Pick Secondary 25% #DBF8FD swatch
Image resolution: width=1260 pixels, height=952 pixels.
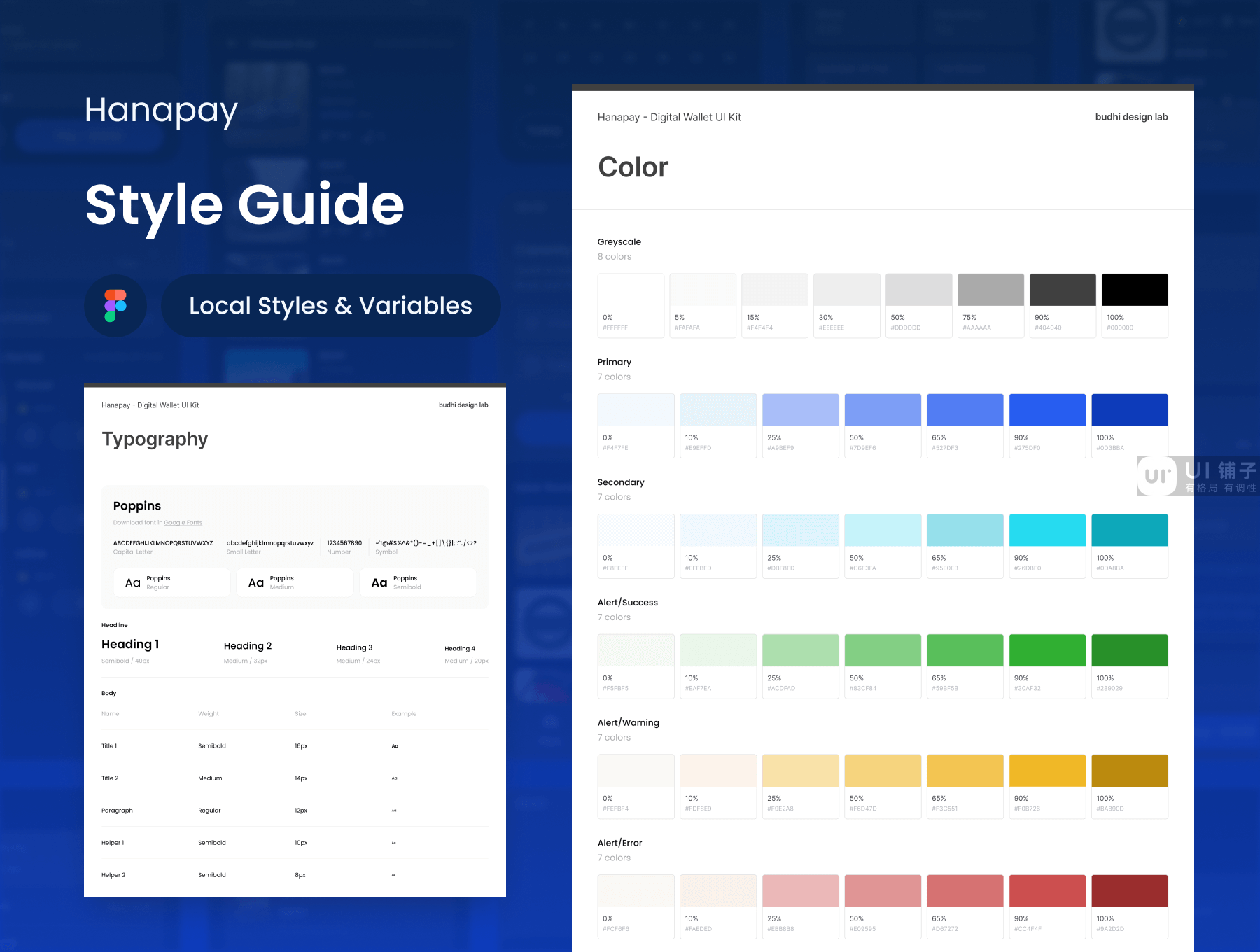801,547
